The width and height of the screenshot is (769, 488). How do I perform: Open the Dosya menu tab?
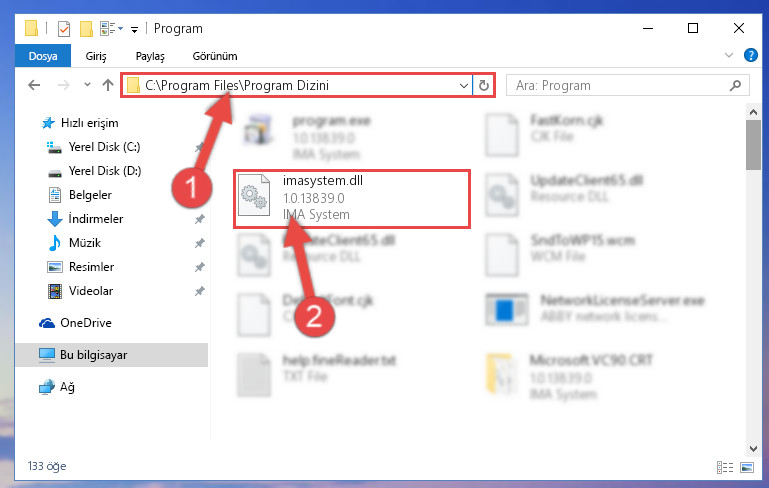(43, 56)
